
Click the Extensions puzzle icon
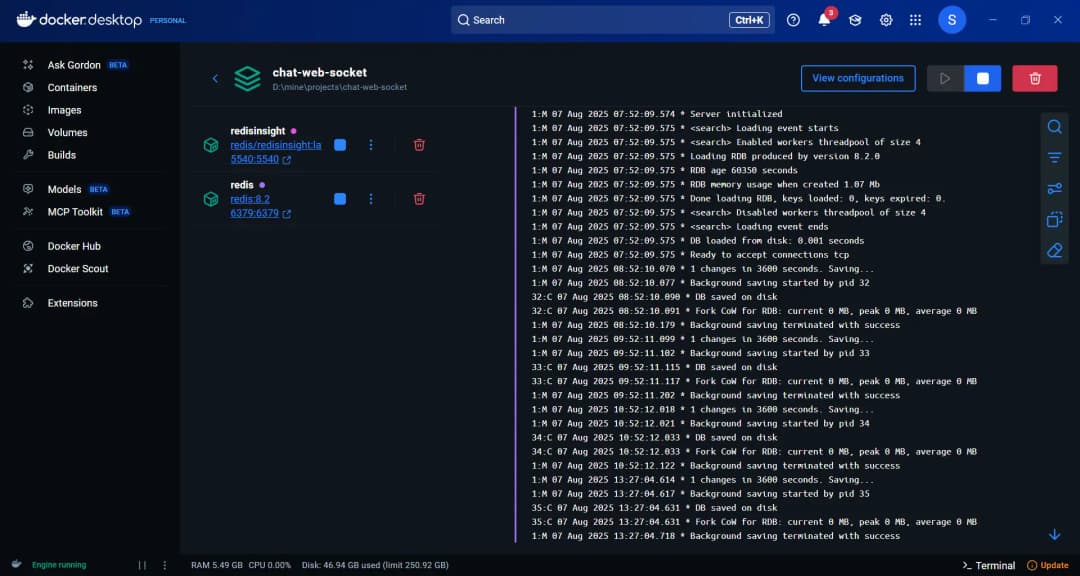[x=28, y=303]
